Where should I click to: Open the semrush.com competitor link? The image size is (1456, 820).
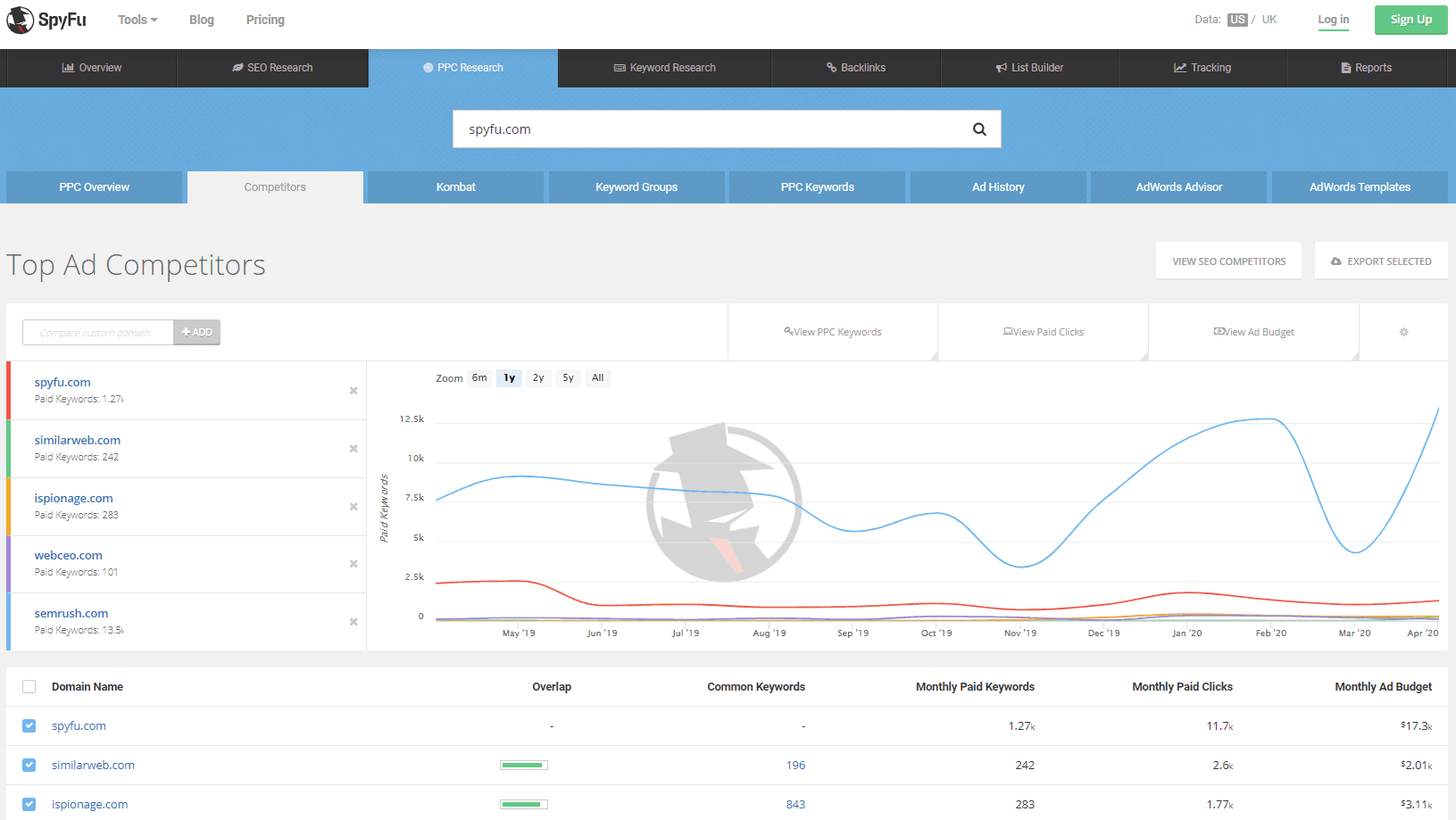click(x=71, y=613)
